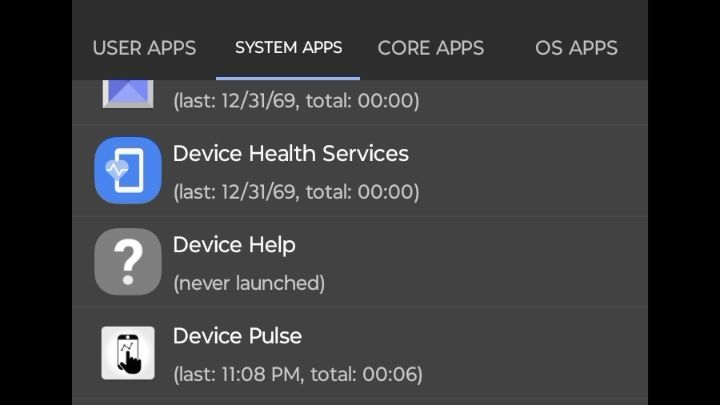The height and width of the screenshot is (405, 720).
Task: Tap Device Pulse usage "last: 11:08 PM" text
Action: point(239,374)
